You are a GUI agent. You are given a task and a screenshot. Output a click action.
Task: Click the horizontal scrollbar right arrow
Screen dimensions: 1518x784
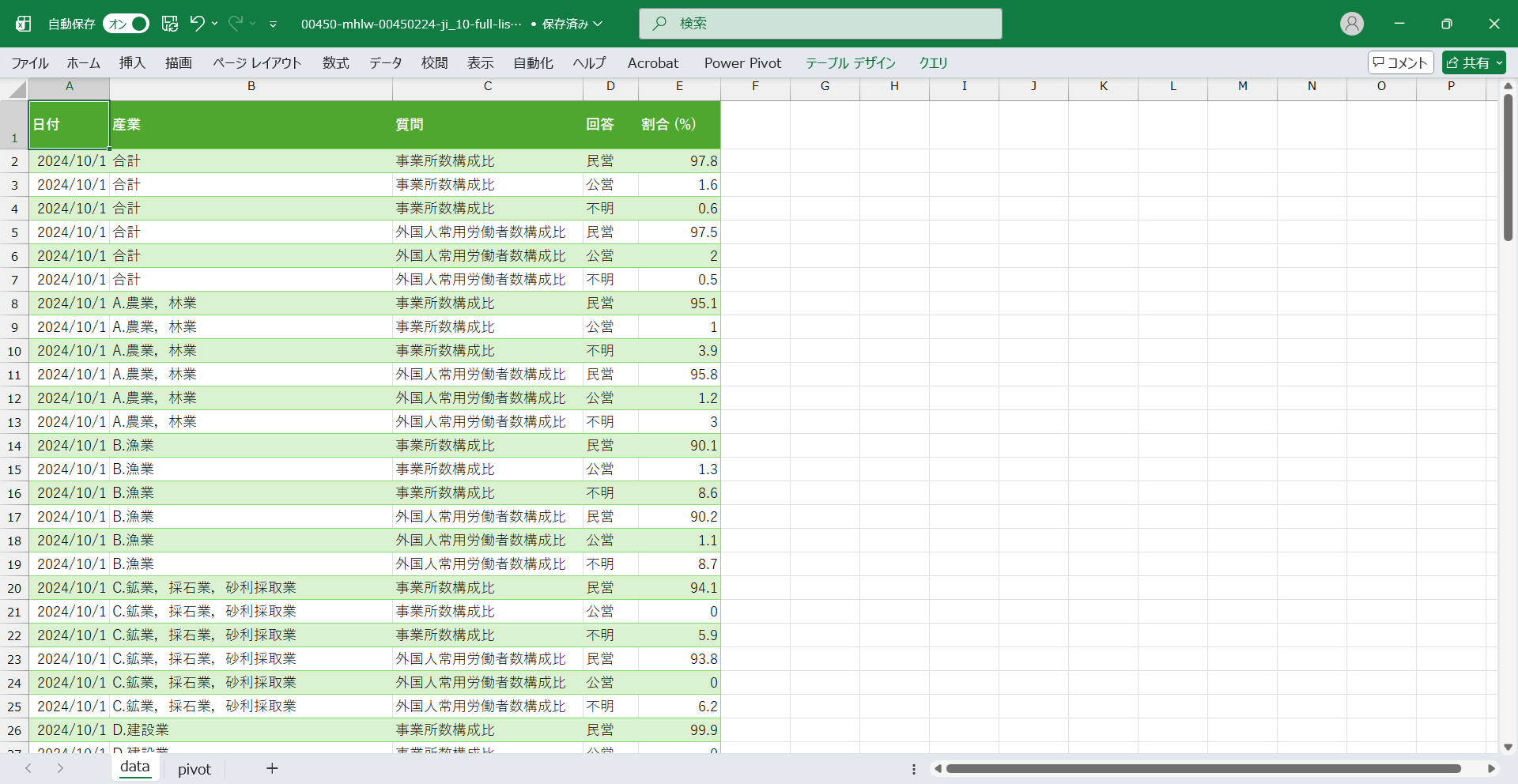click(1491, 768)
